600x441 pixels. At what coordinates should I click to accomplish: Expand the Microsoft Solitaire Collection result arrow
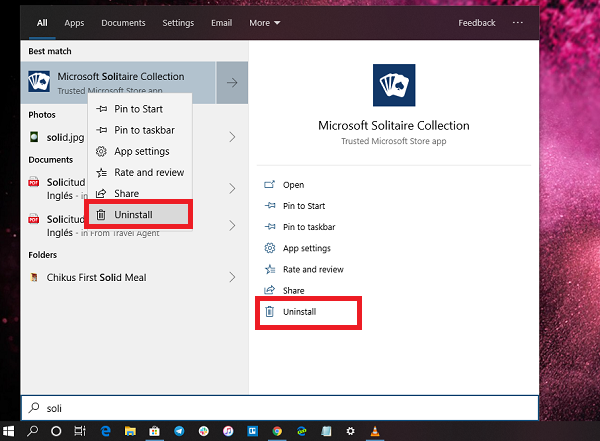tap(232, 82)
